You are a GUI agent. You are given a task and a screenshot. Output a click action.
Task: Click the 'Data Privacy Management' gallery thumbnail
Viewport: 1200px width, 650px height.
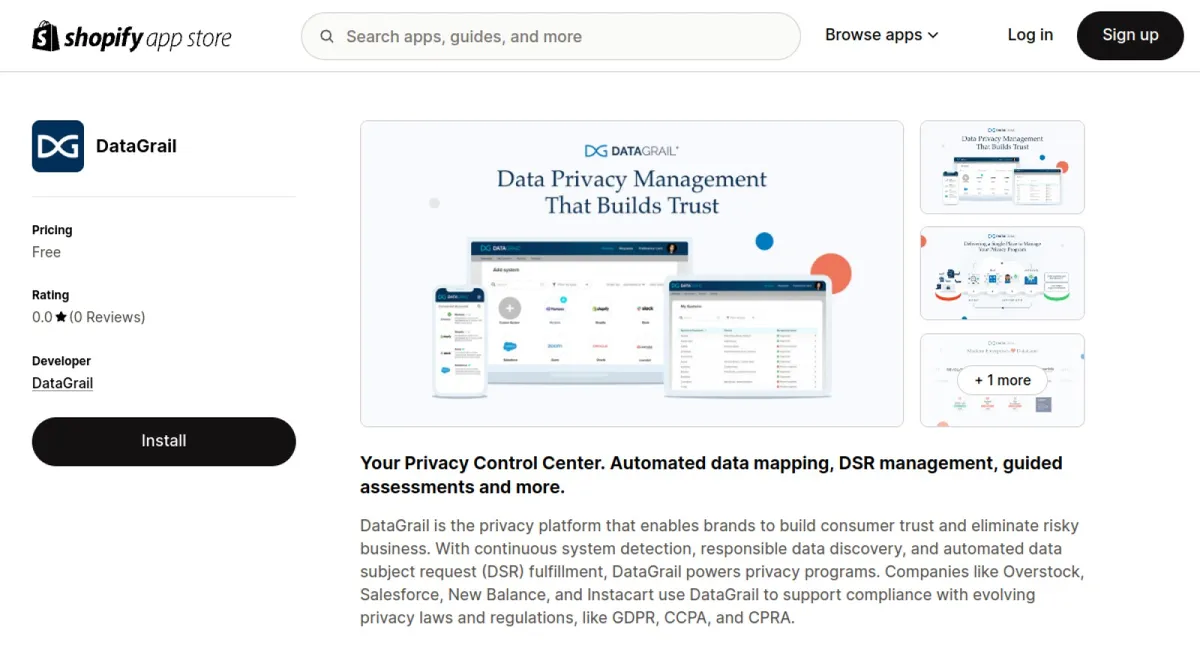click(x=1001, y=167)
